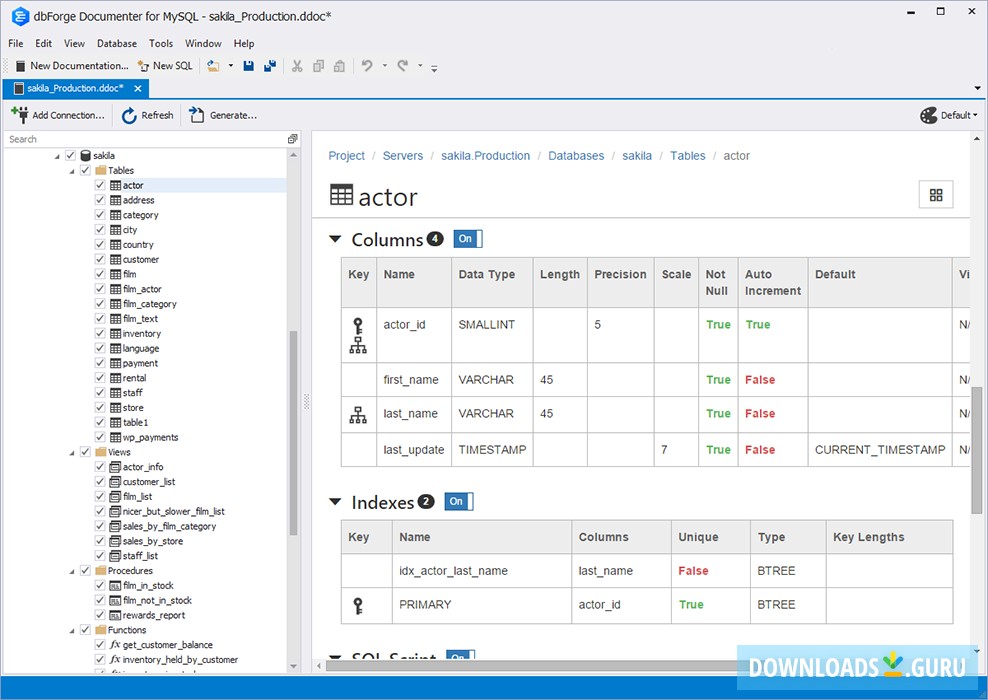Go to Servers breadcrumb link

[403, 156]
